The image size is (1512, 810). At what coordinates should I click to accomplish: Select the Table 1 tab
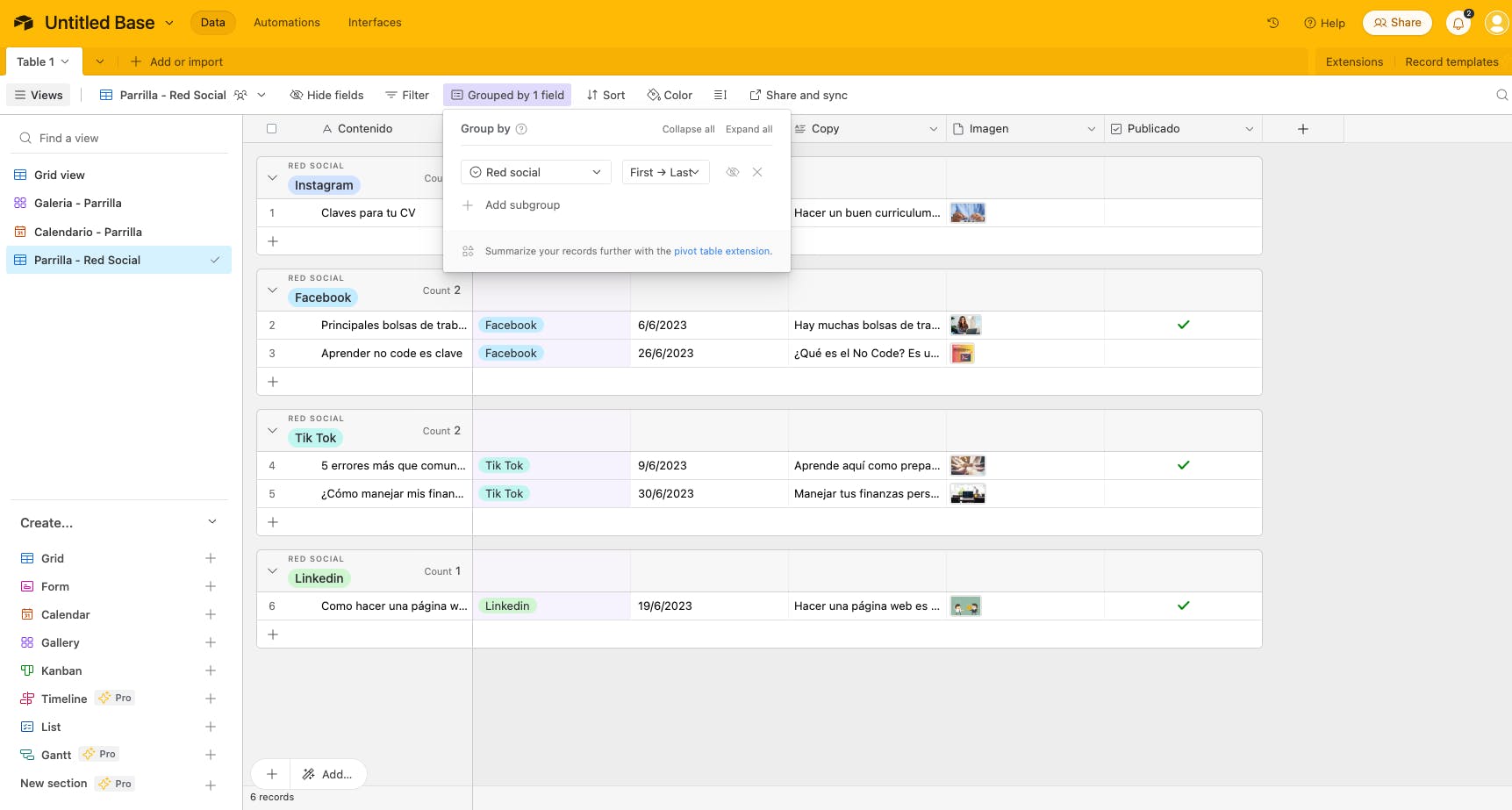point(43,61)
